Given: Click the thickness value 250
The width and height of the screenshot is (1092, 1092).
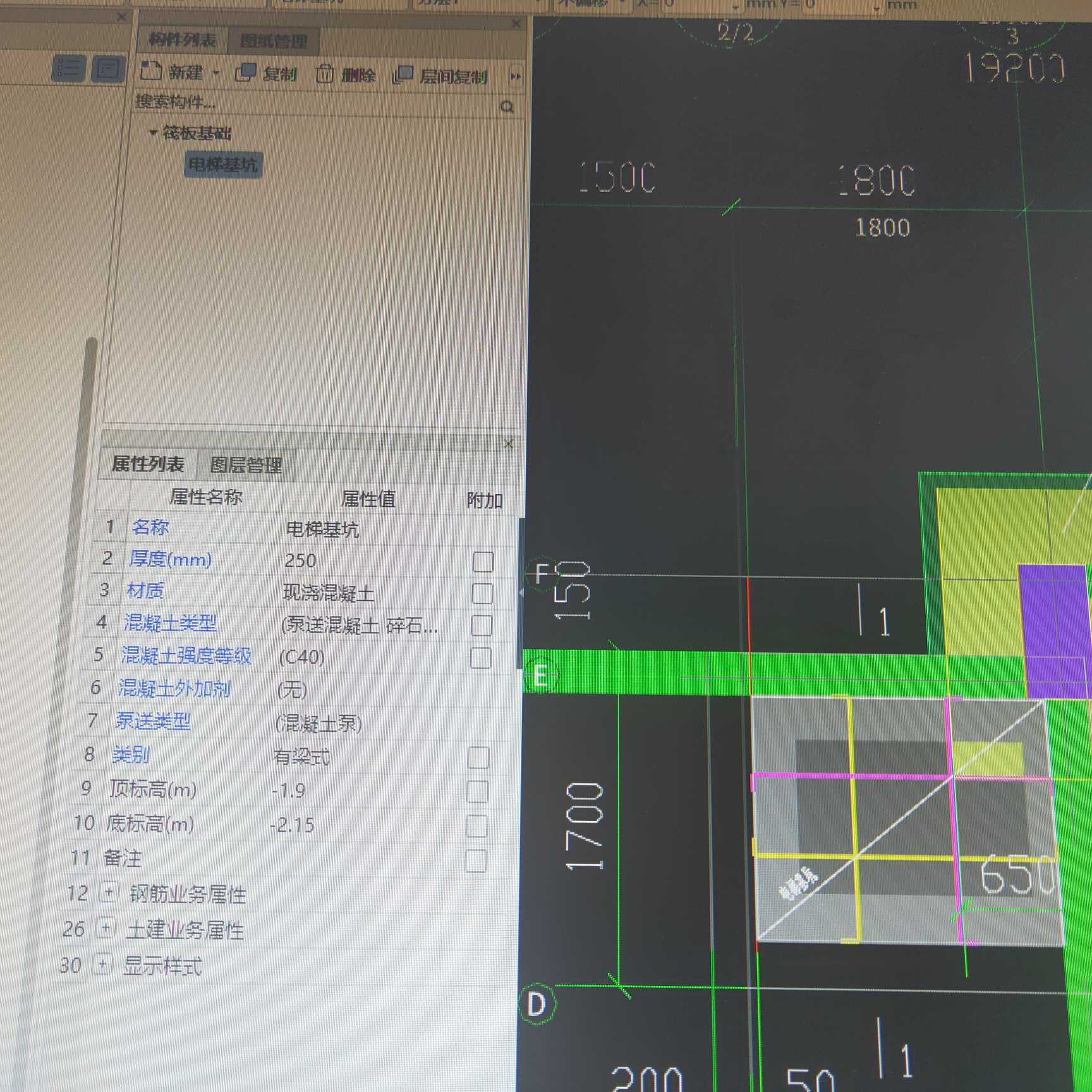Looking at the screenshot, I should pos(300,561).
